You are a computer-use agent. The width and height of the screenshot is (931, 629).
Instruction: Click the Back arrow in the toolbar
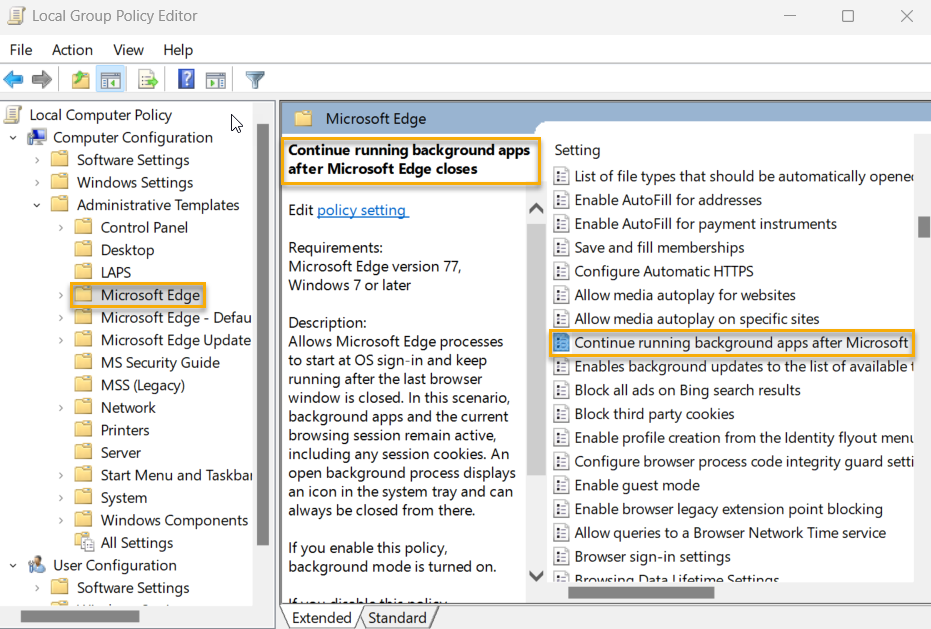point(14,80)
